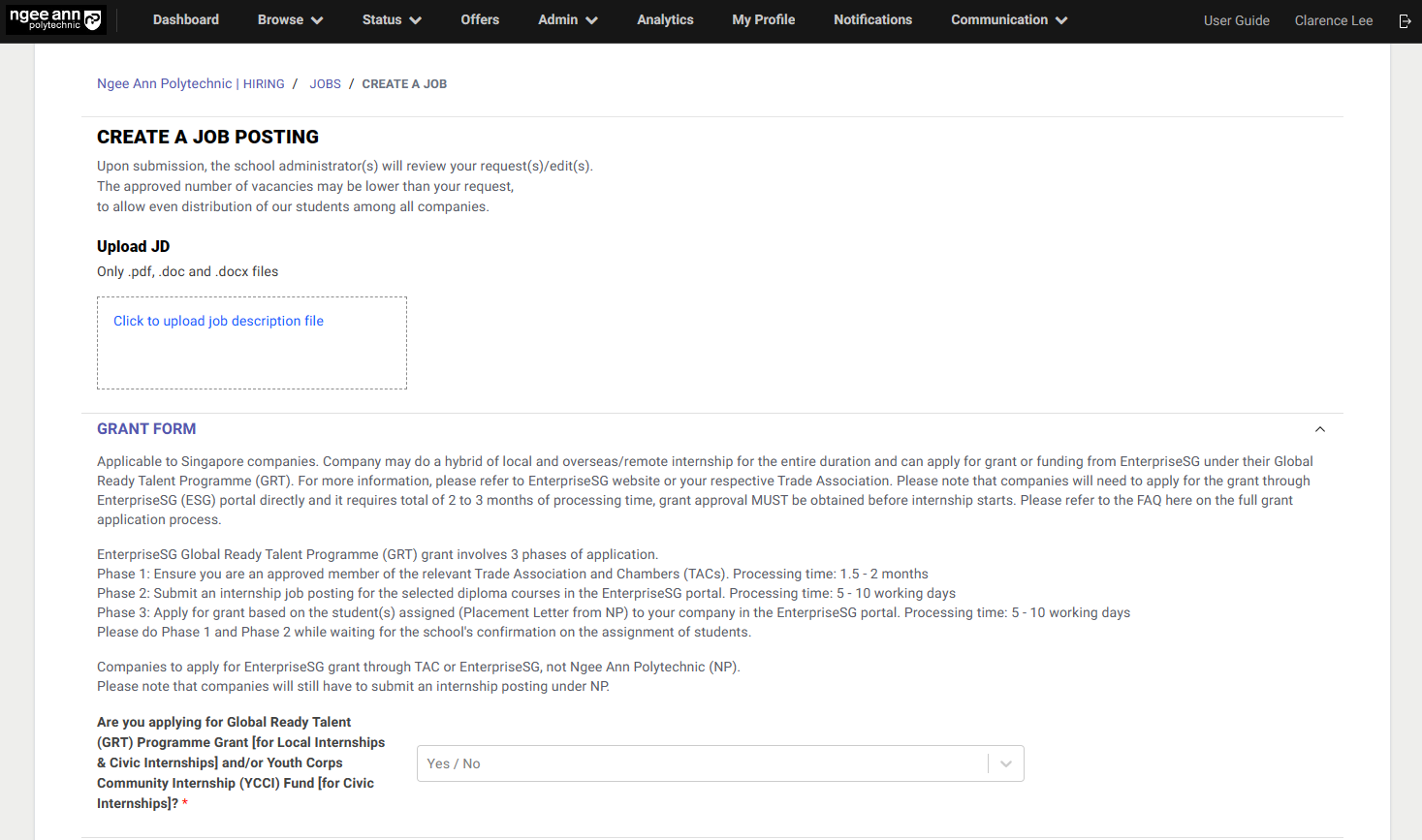1422x840 pixels.
Task: Open the Admin dropdown menu
Action: pos(567,19)
